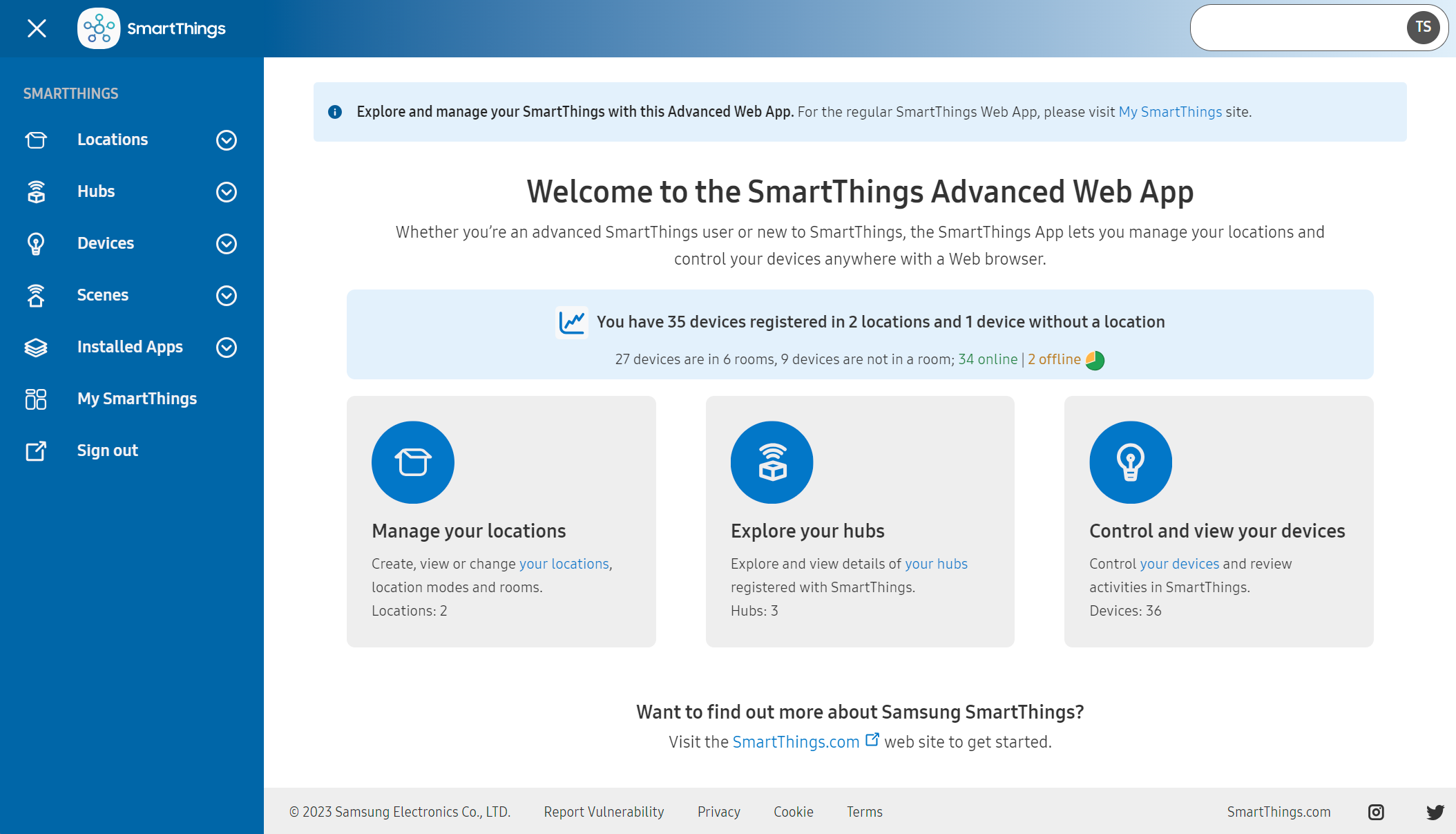
Task: Open the SmartThings.com link with external icon
Action: tap(796, 742)
